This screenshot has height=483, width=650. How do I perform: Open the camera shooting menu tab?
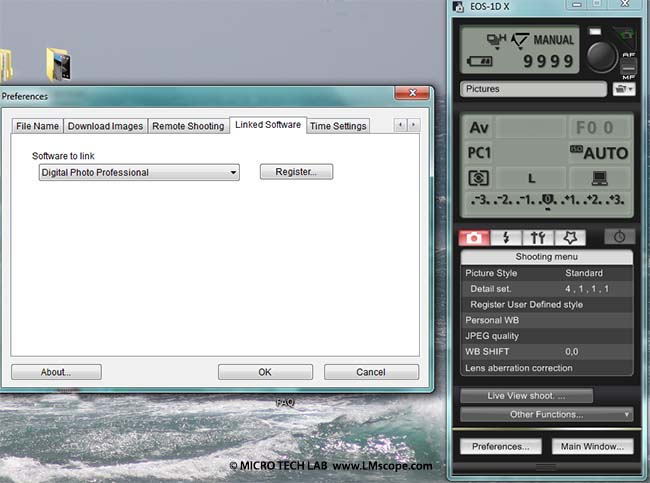[x=473, y=238]
